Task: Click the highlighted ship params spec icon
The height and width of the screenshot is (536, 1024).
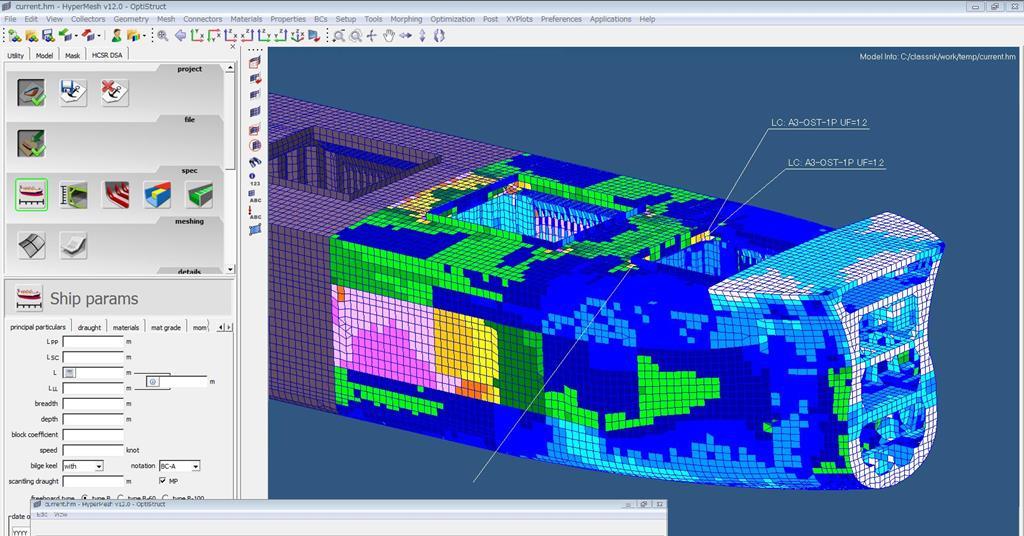Action: point(31,195)
